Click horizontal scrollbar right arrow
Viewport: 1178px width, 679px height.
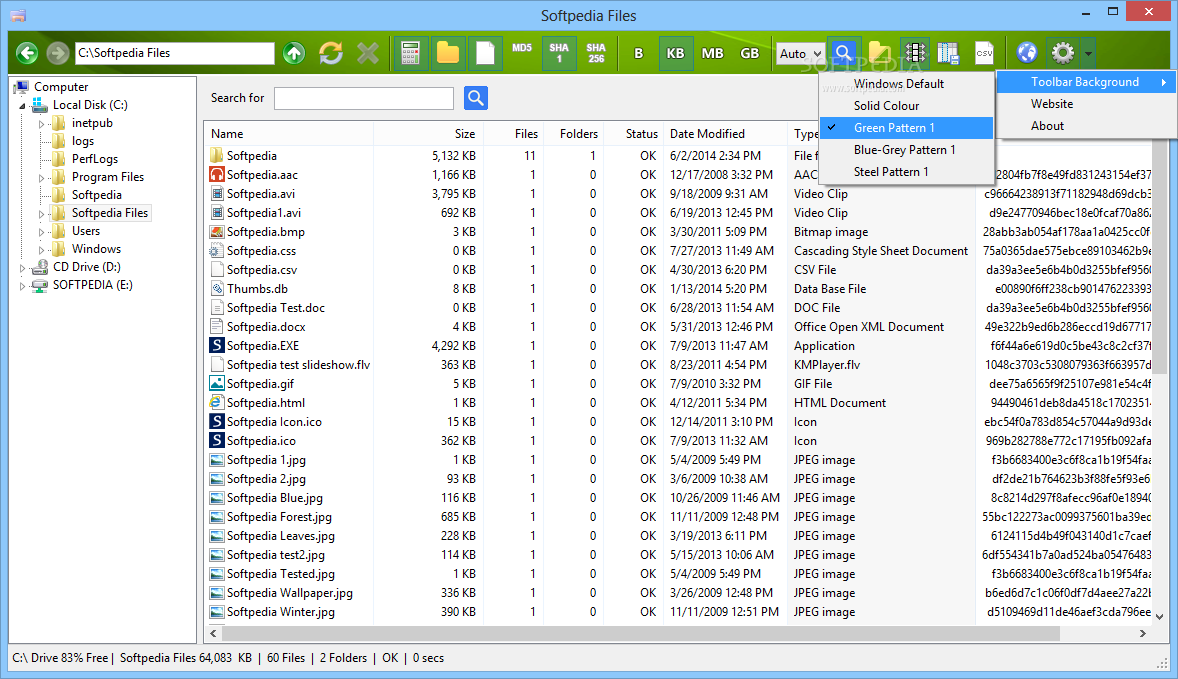[1143, 634]
